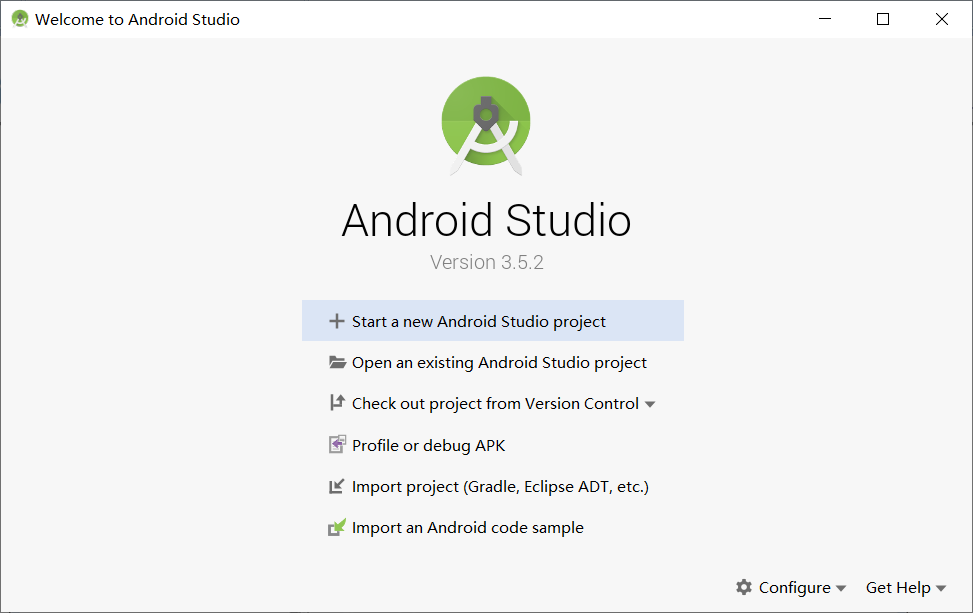Click the Android Studio heading text

486,220
